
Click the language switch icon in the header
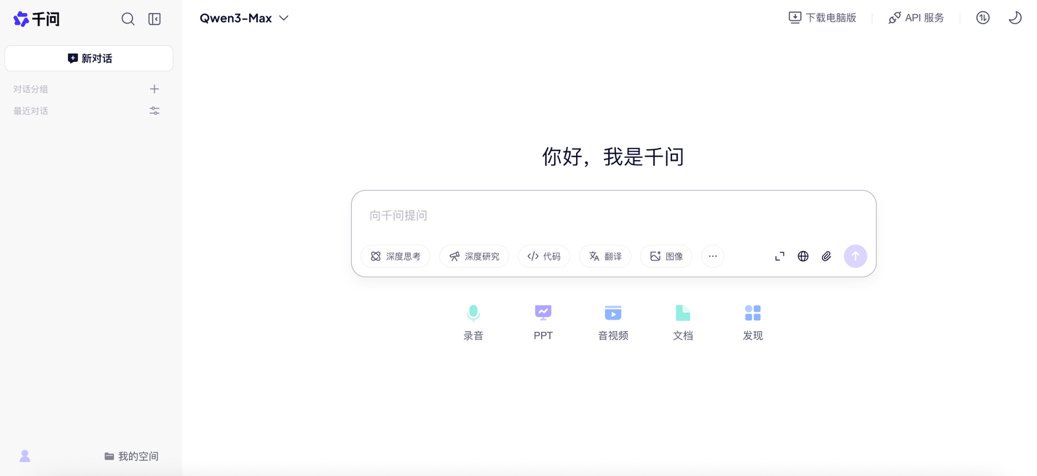click(983, 18)
